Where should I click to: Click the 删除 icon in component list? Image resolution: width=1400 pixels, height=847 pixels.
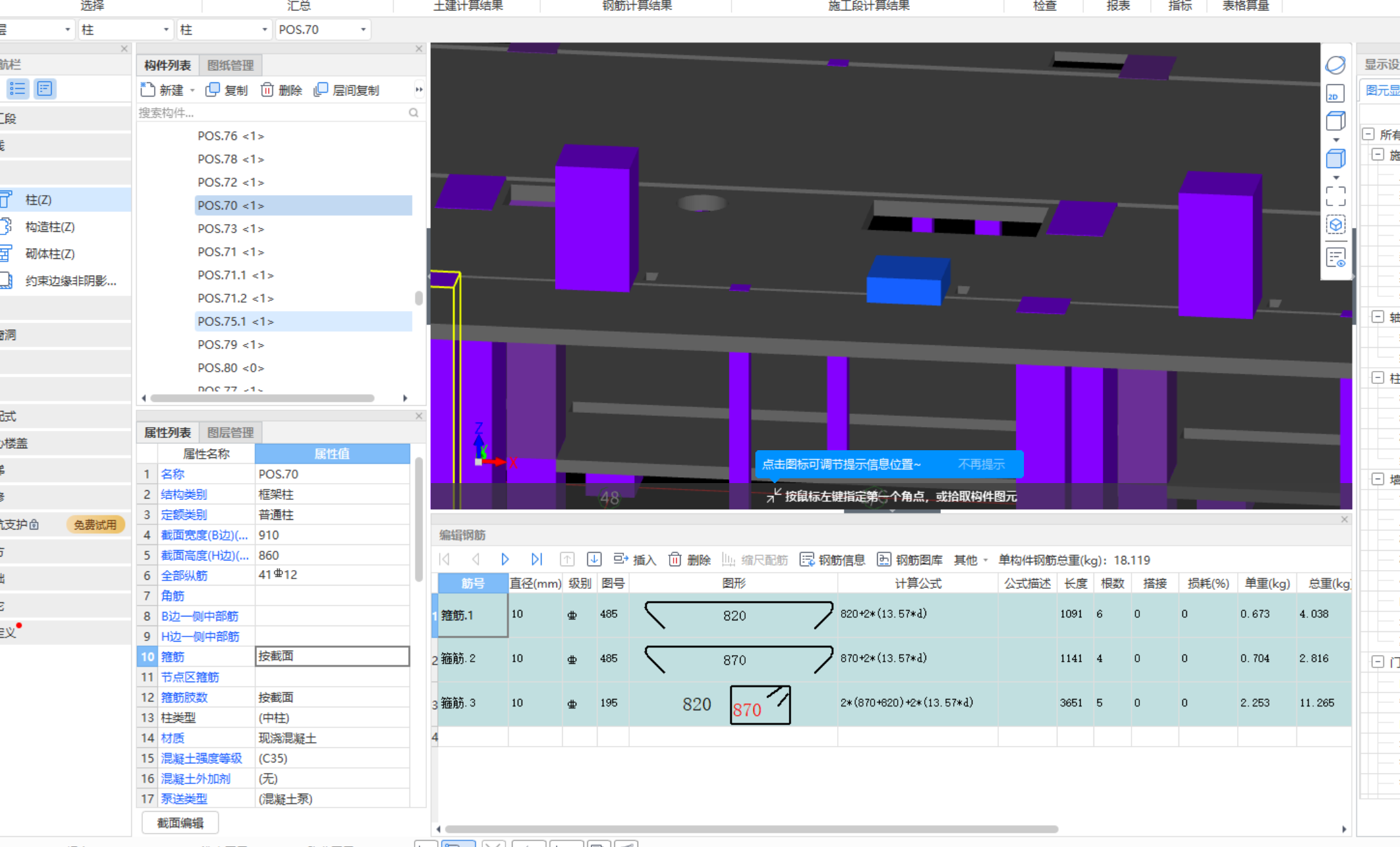267,90
